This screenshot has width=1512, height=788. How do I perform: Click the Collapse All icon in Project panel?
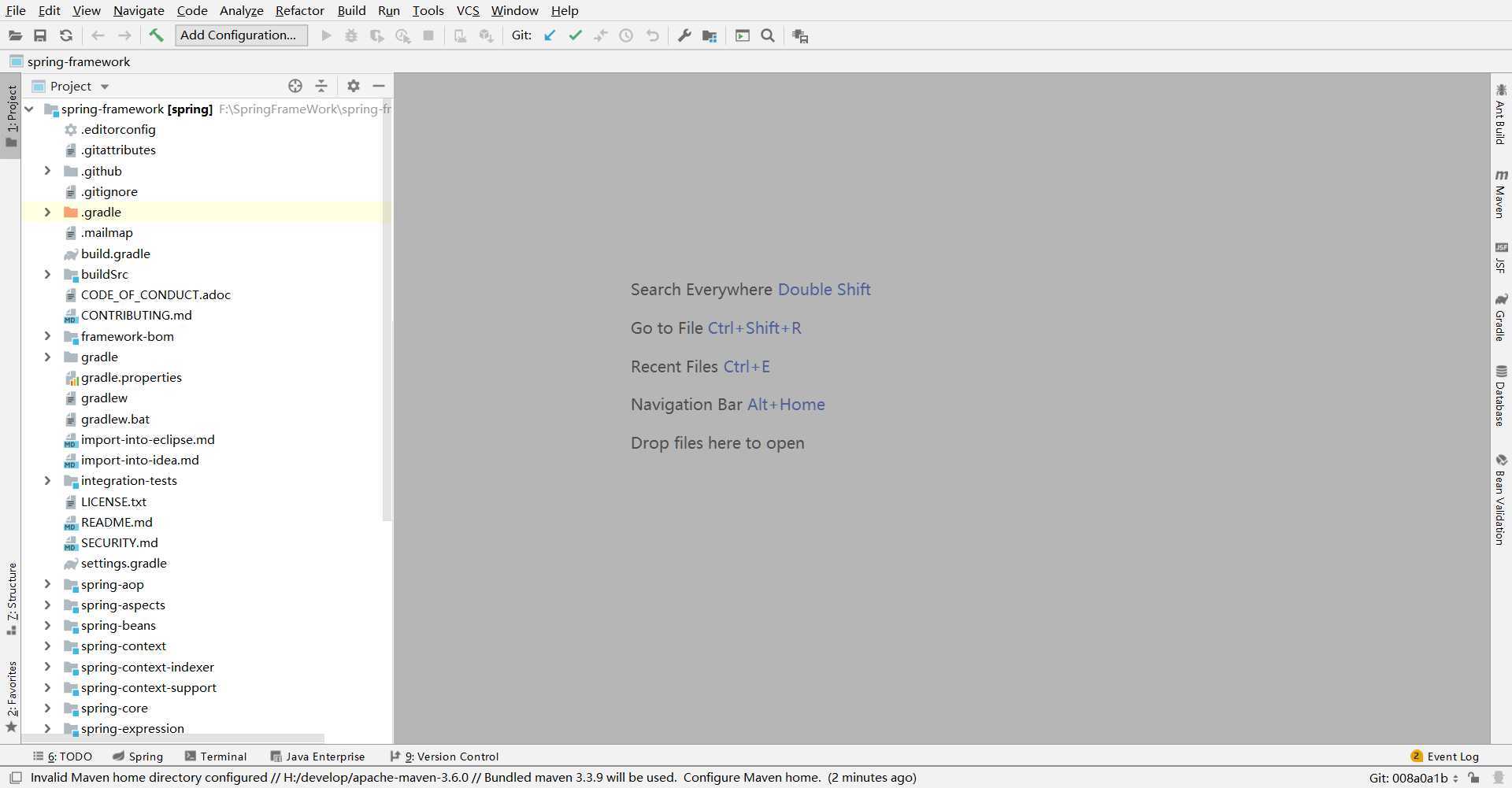click(x=321, y=86)
